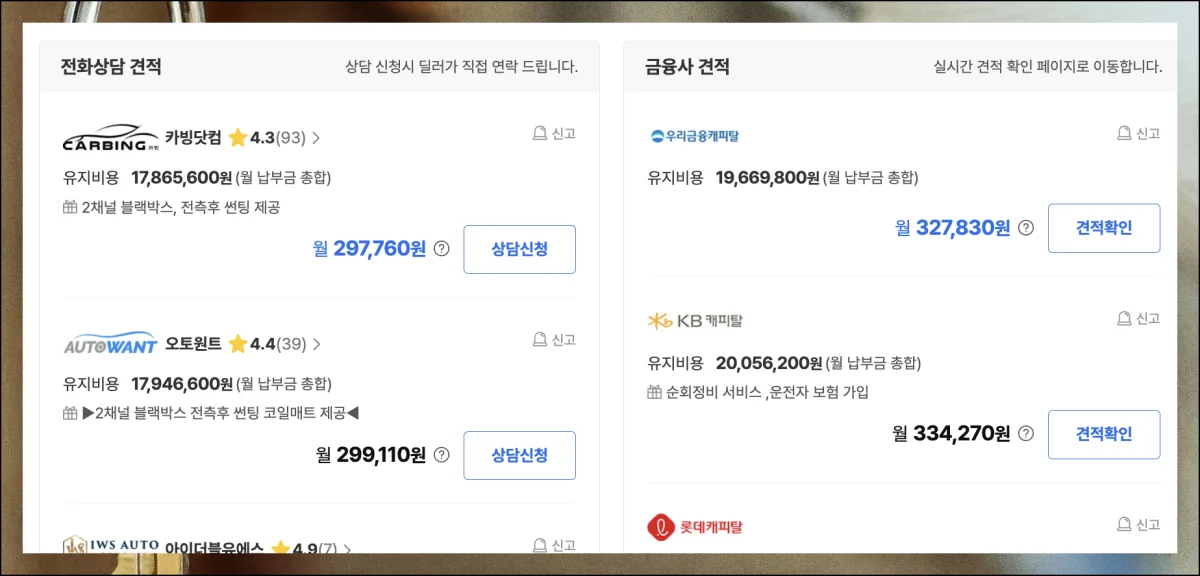Screen dimensions: 1200x576
Task: Click the Woori Financial Capital logo
Action: [x=694, y=136]
